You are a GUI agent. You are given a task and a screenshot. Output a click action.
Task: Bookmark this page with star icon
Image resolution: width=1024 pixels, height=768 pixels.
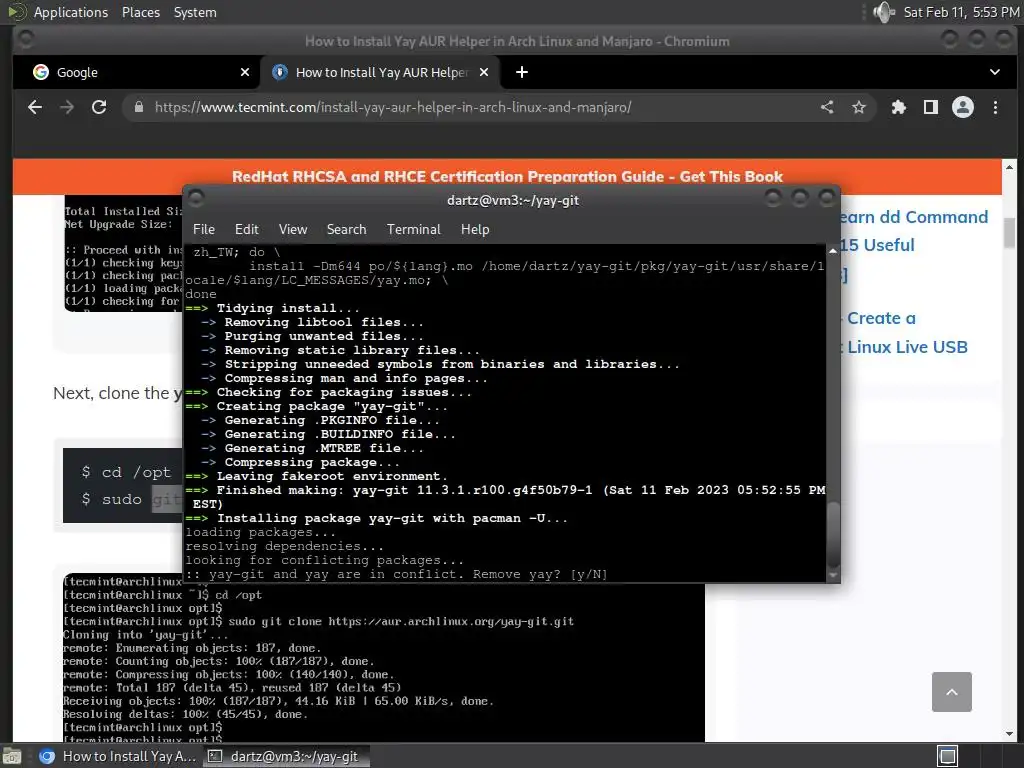click(859, 107)
